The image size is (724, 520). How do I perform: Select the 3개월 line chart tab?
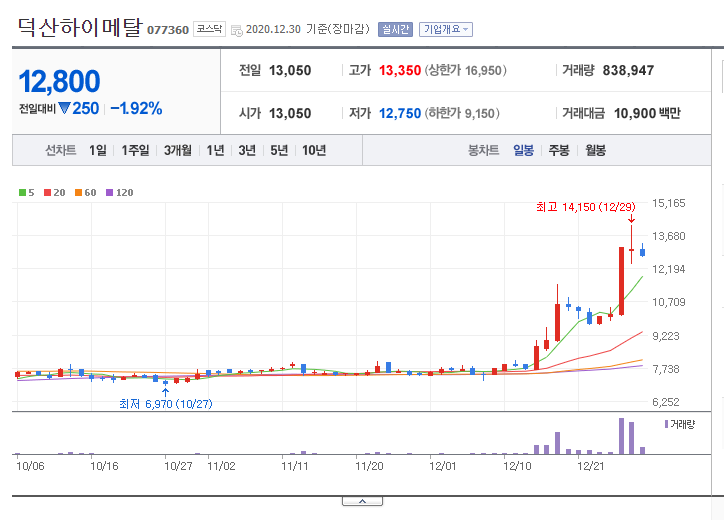click(178, 150)
